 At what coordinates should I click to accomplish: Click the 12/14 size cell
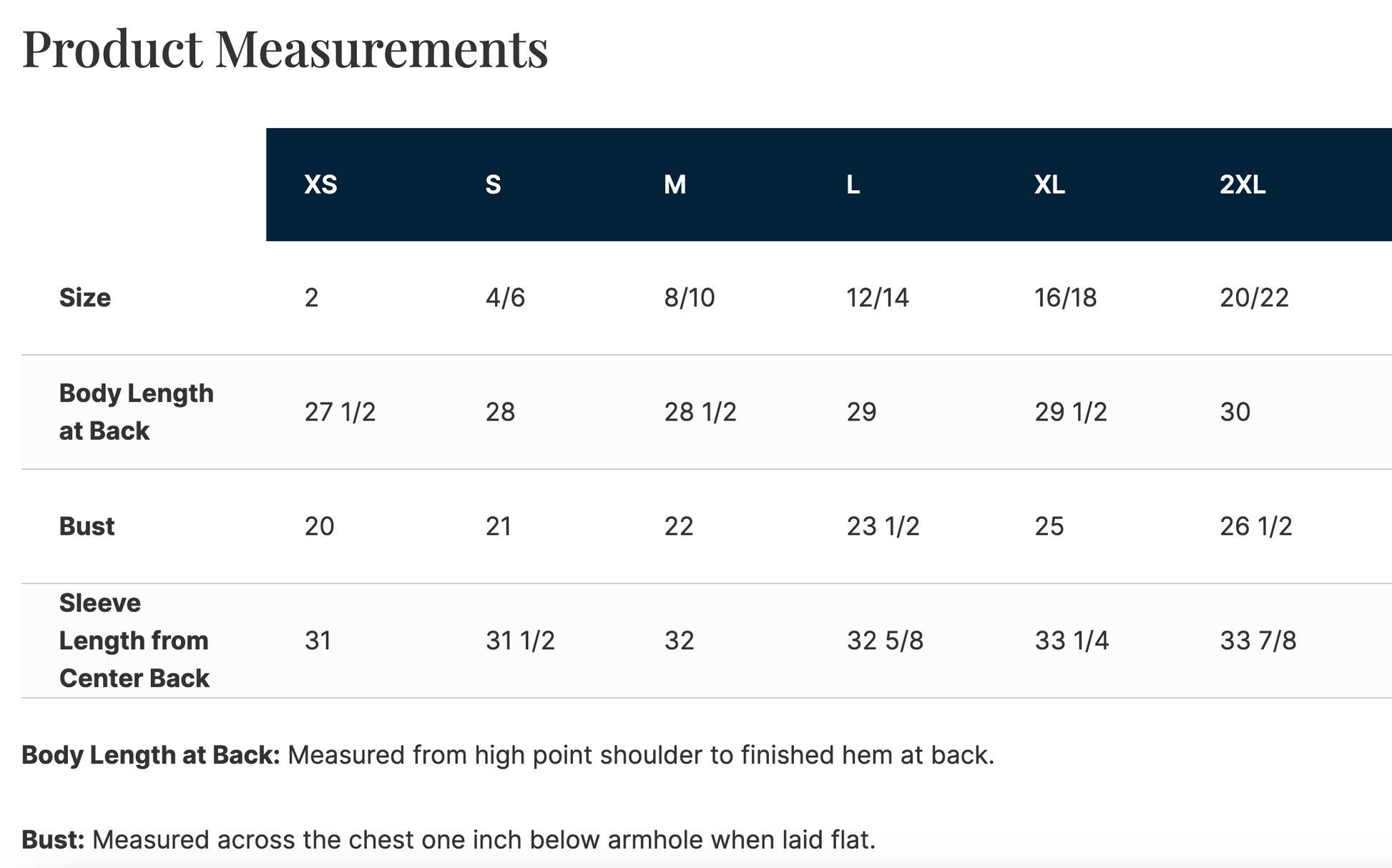[x=877, y=297]
